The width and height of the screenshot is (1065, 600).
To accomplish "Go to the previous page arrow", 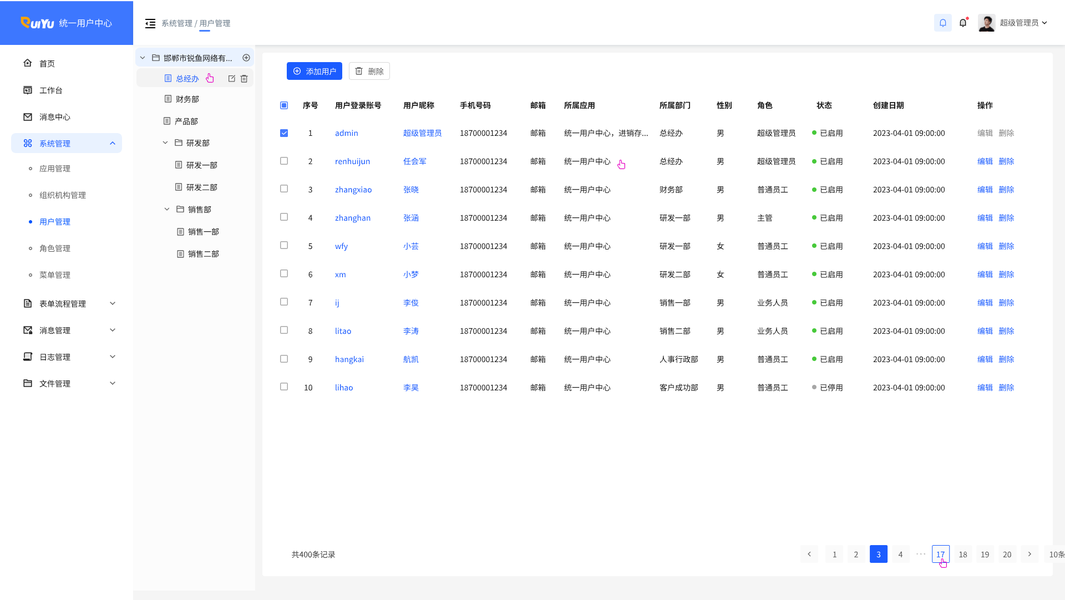I will click(x=809, y=554).
